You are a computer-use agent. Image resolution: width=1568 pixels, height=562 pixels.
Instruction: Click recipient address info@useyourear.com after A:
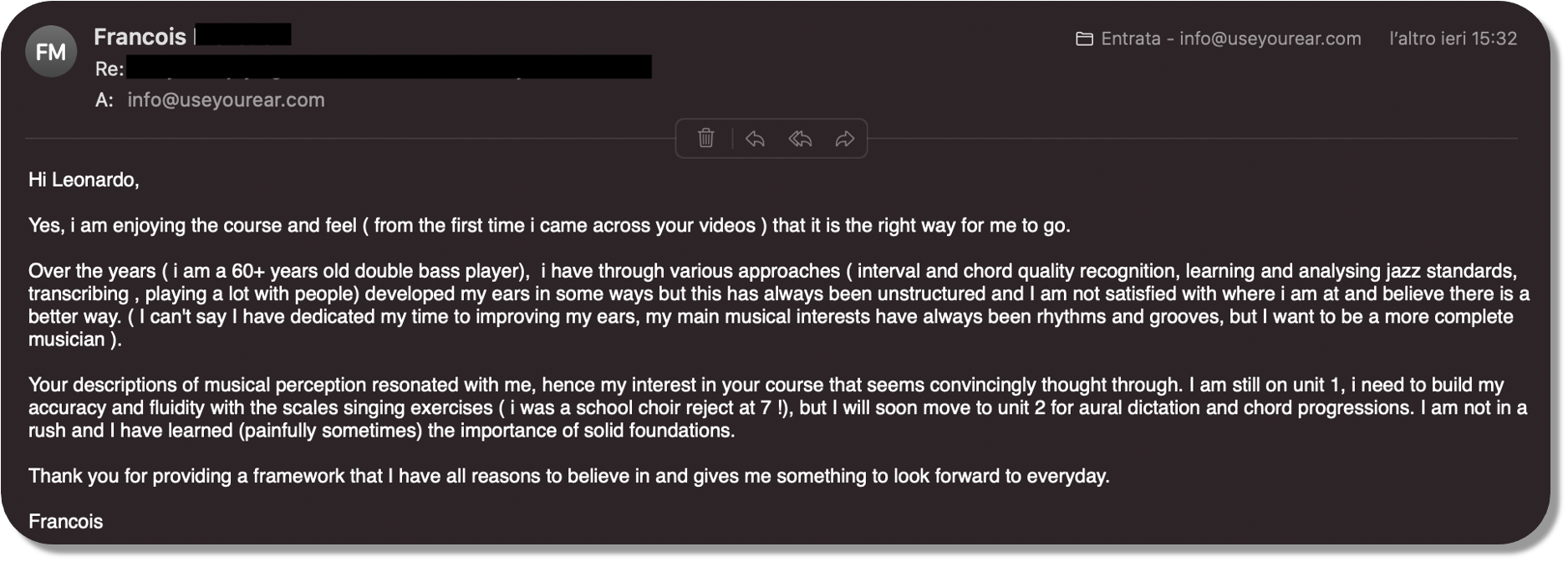(226, 100)
